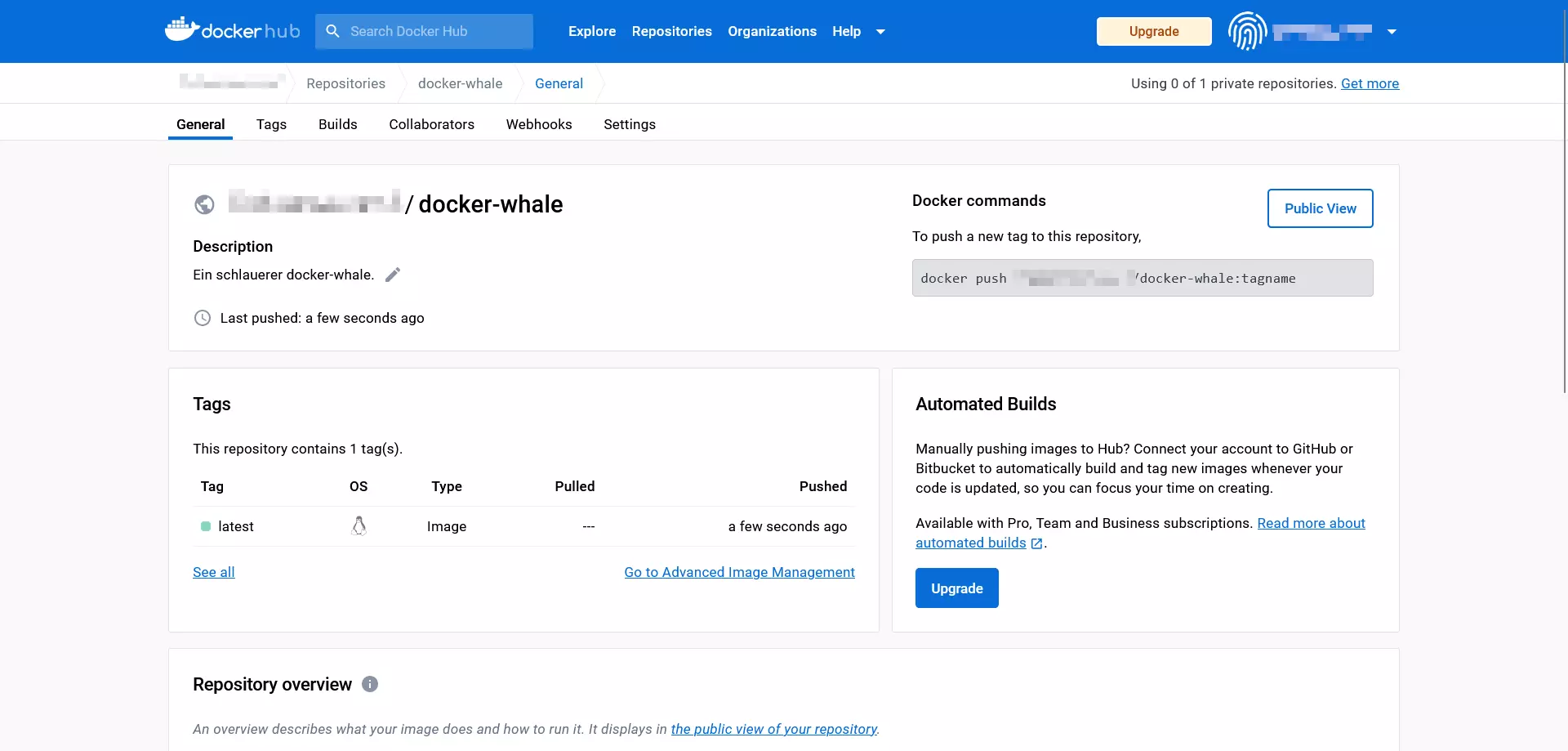This screenshot has width=1568, height=751.
Task: Click the Linux penguin OS icon
Action: pos(359,526)
